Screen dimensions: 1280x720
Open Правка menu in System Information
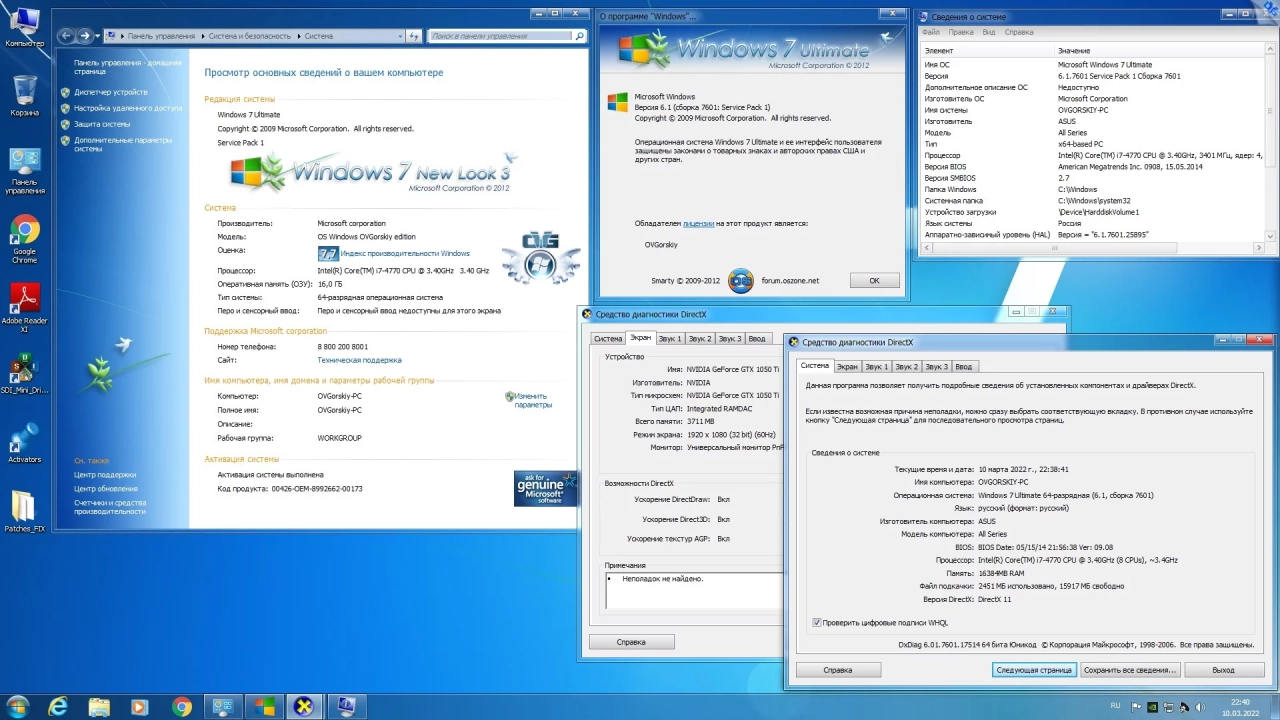(962, 32)
